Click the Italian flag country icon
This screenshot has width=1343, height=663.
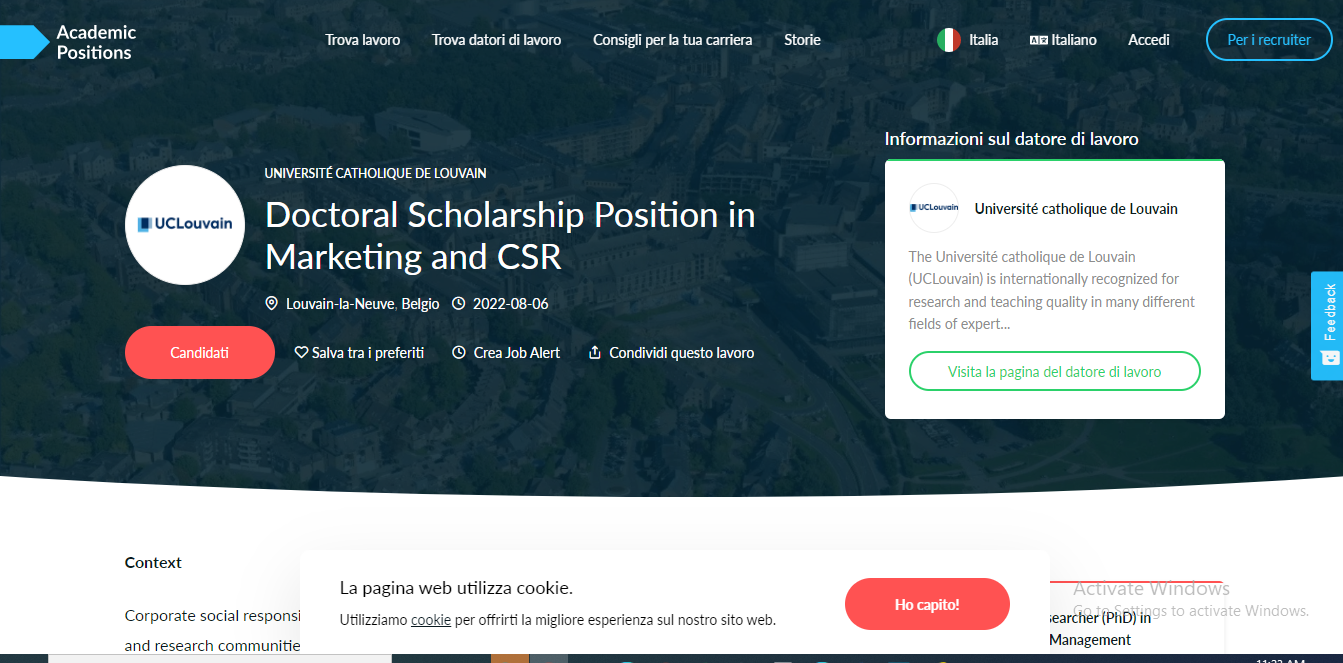(x=949, y=40)
